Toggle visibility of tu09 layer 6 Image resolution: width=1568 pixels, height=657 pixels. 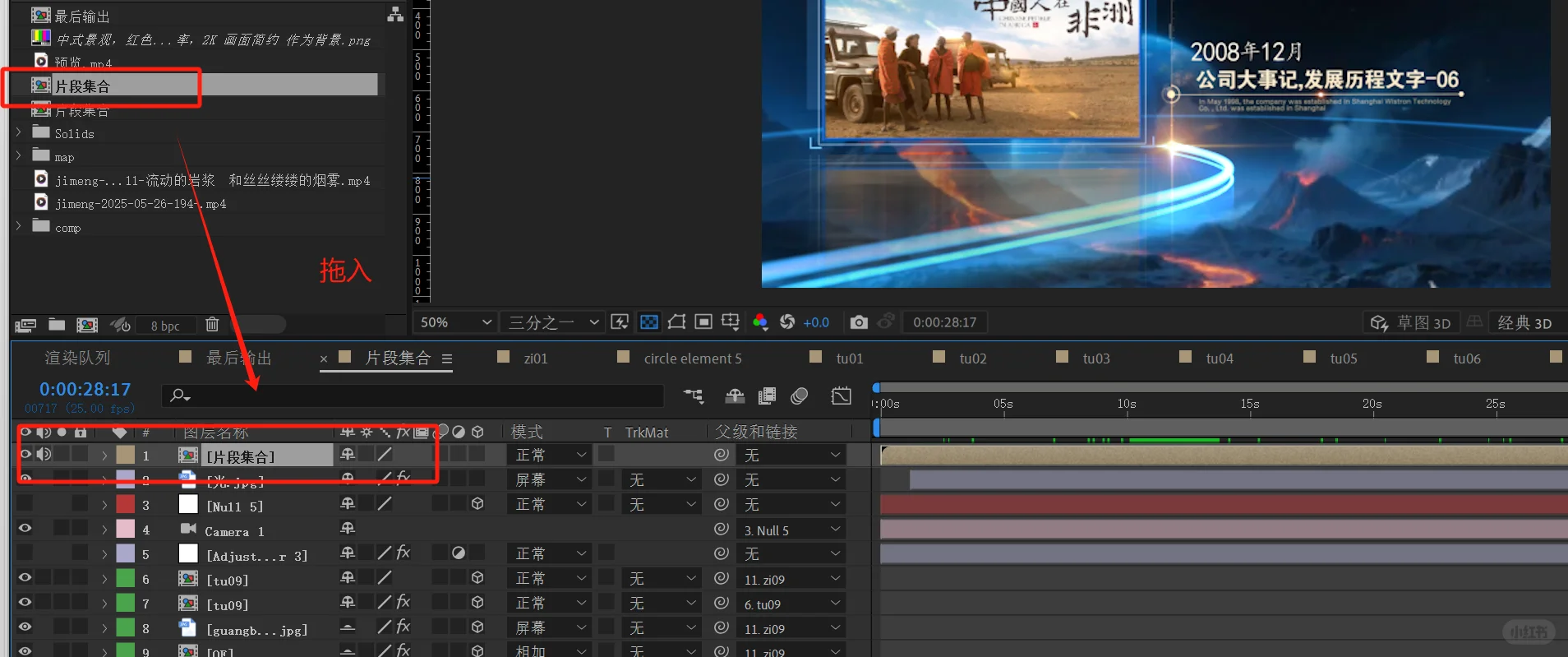point(25,578)
